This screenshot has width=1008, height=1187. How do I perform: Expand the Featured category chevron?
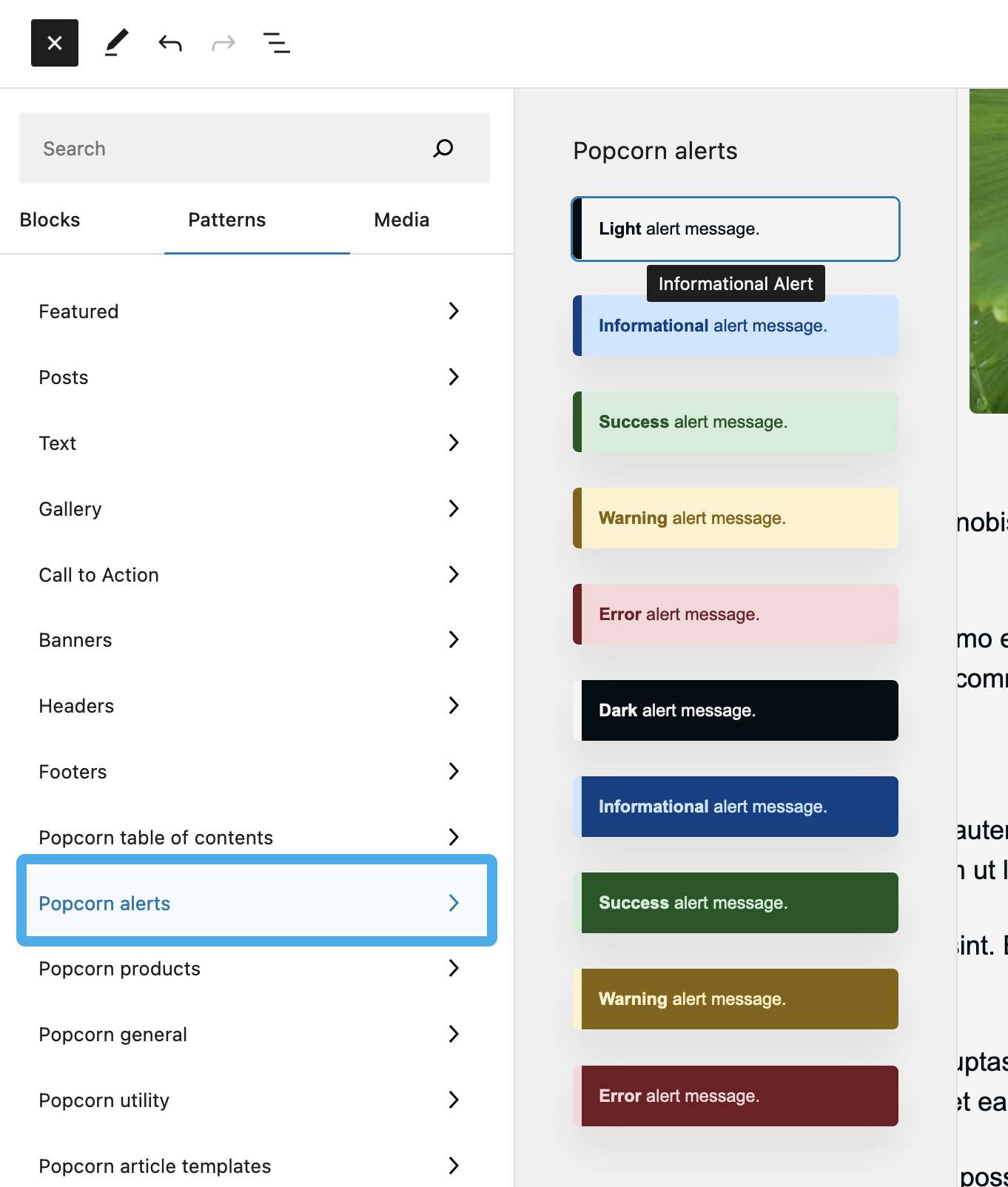click(454, 312)
